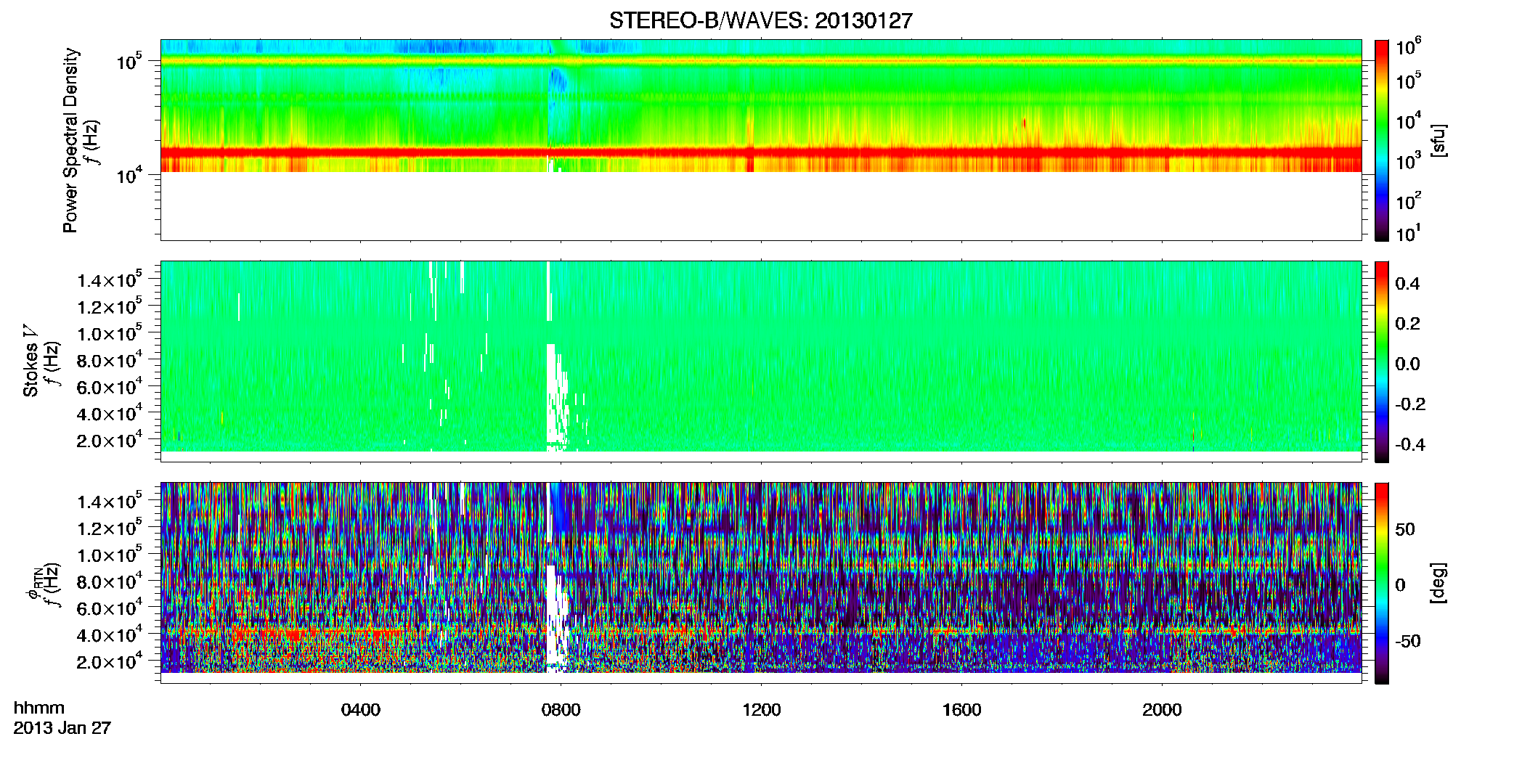Click the "-50" label on deg colorbar
The width and height of the screenshot is (1522, 784).
pos(1408,641)
